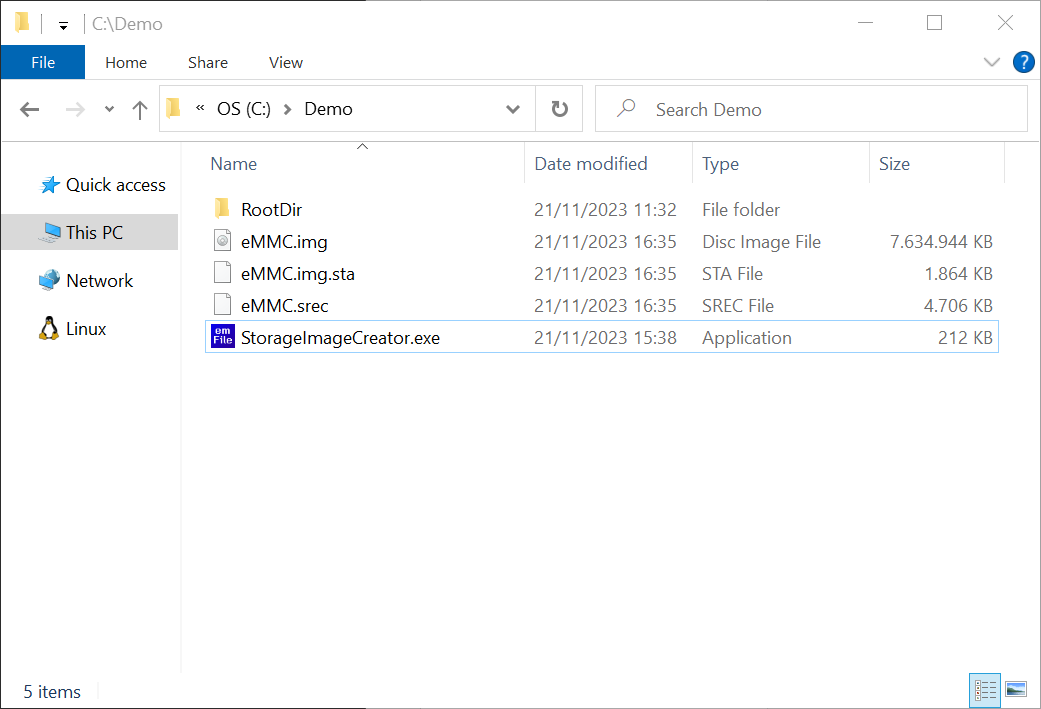
Task: Select This PC in the navigation pane
Action: coord(94,232)
